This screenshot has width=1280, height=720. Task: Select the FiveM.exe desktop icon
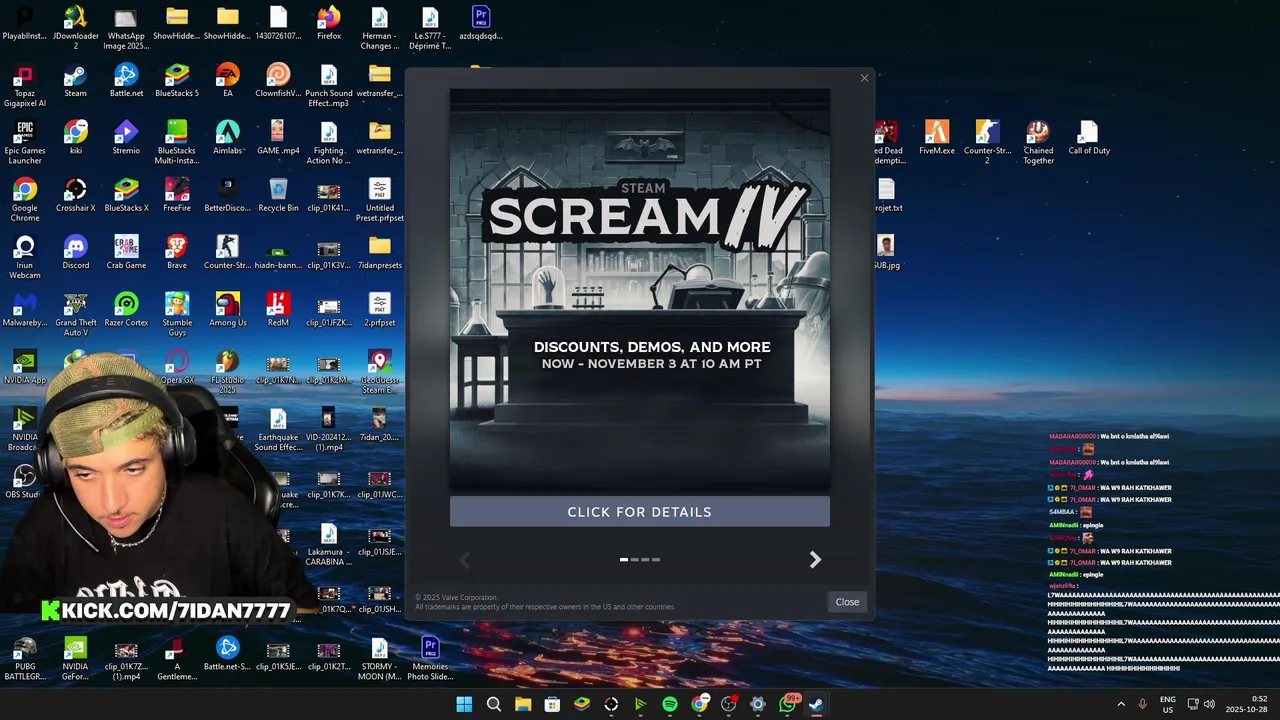pyautogui.click(x=937, y=138)
